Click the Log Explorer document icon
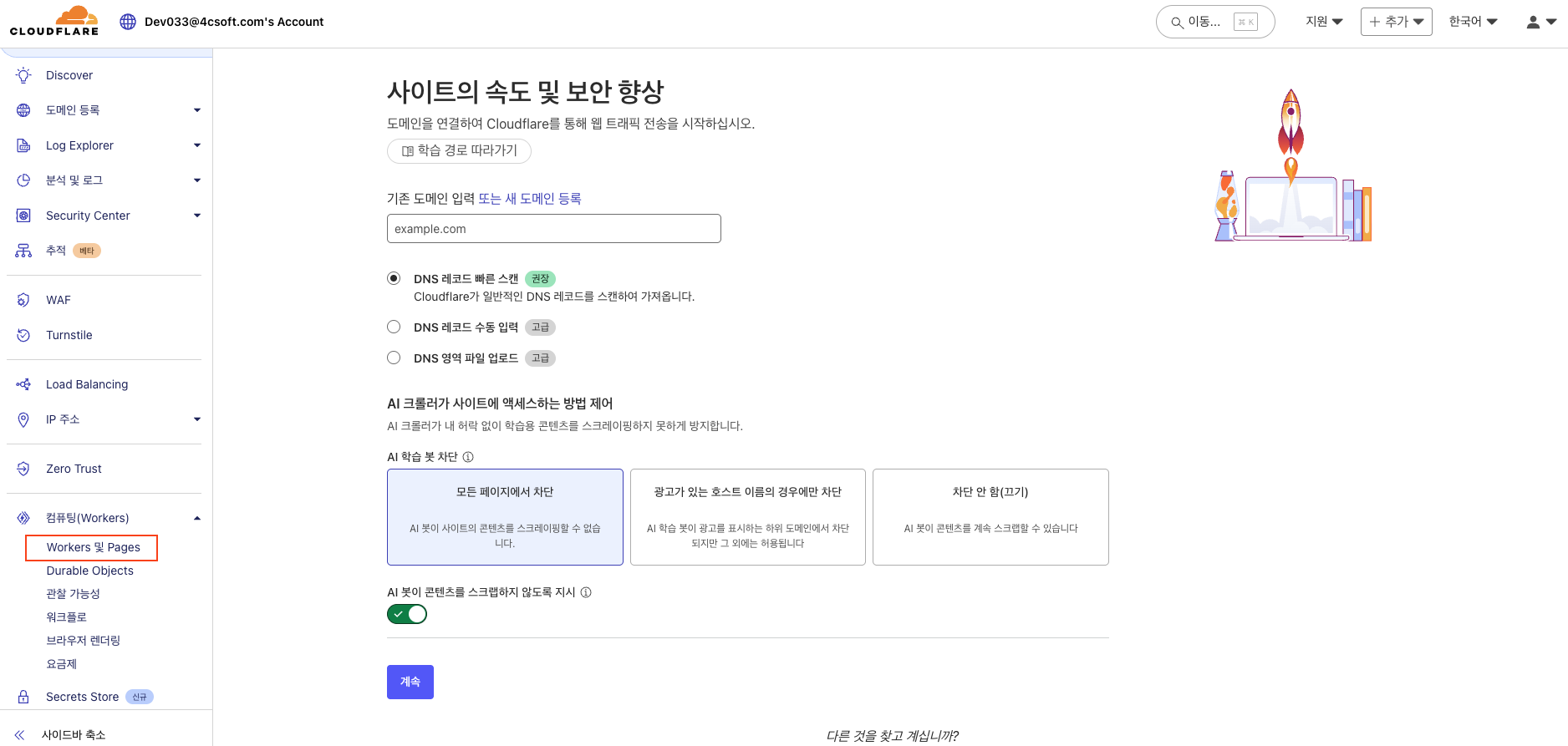This screenshot has height=746, width=1568. pos(23,145)
